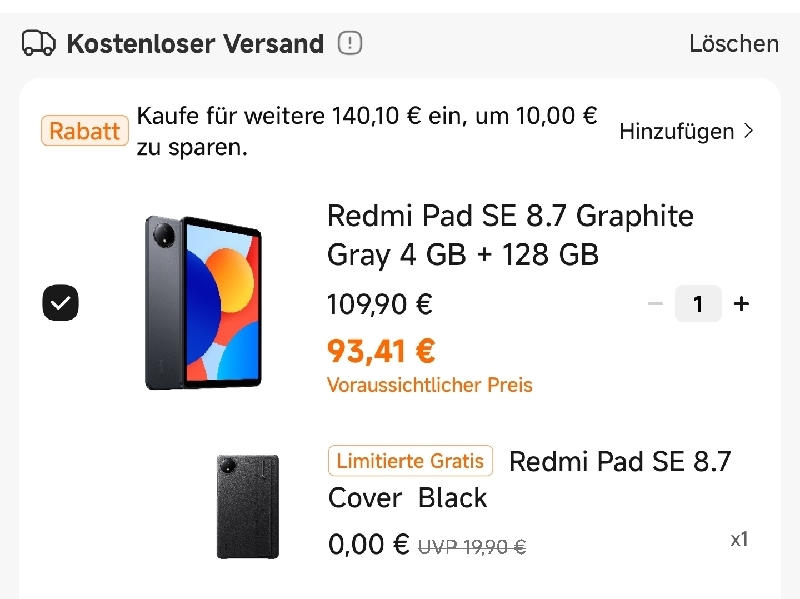Click the Kostenloser Versand heading

195,43
